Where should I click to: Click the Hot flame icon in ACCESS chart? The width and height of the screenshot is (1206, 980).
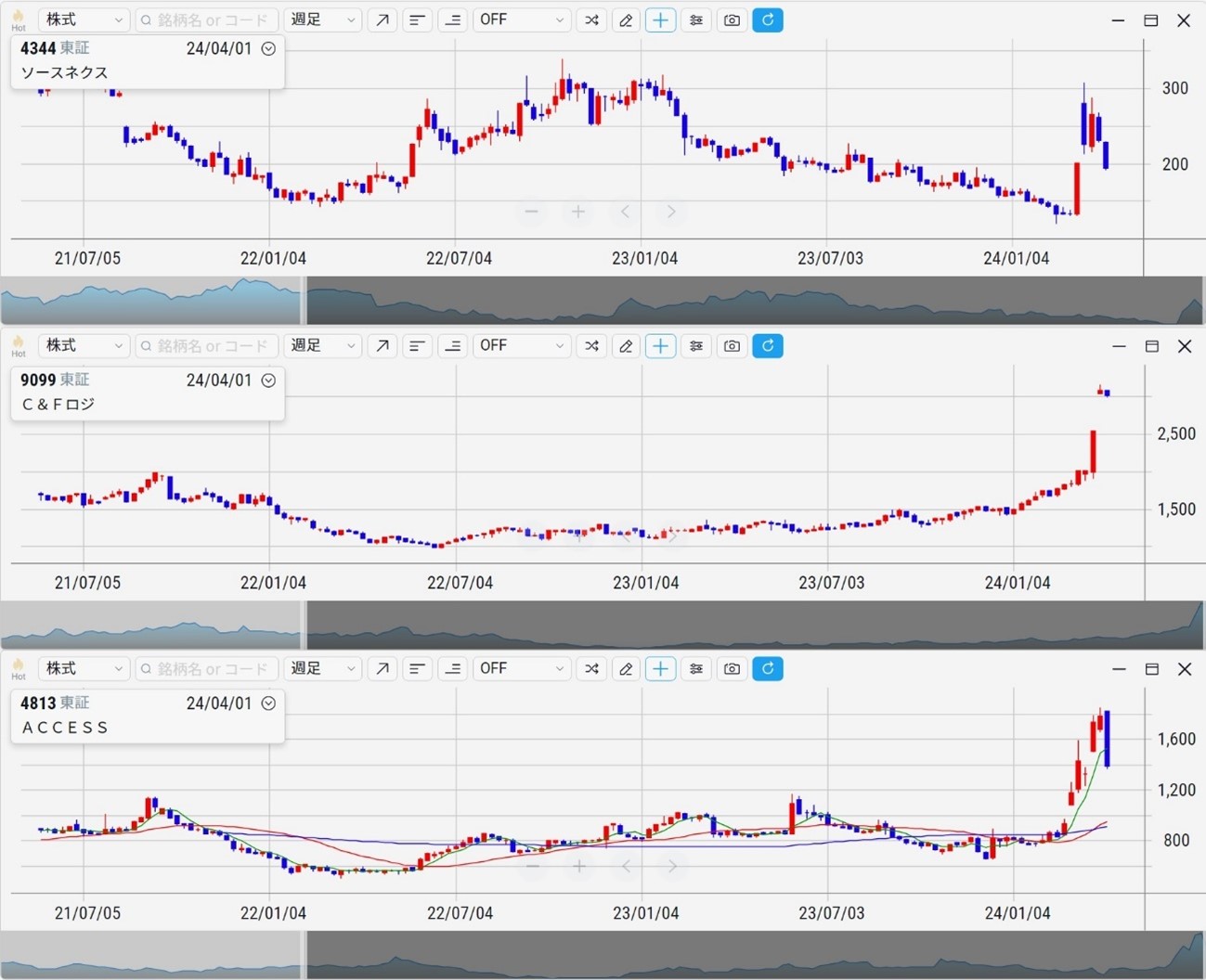tap(19, 669)
